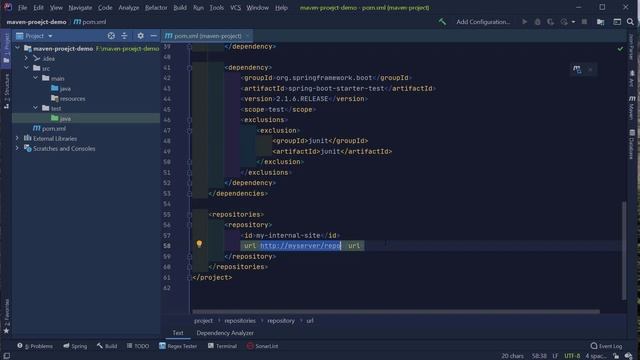The width and height of the screenshot is (640, 360).
Task: Hide the Project tool window
Action: tap(153, 36)
